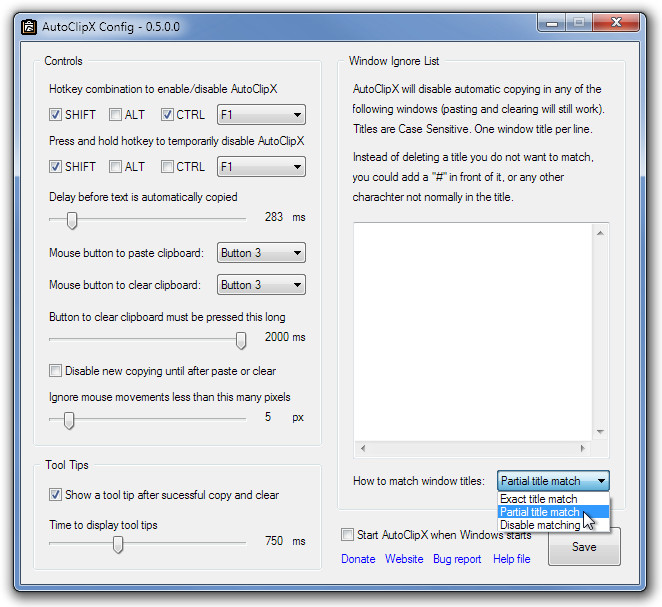Viewport: 662px width, 607px height.
Task: Click the ignore list scroll left arrow
Action: [x=363, y=448]
